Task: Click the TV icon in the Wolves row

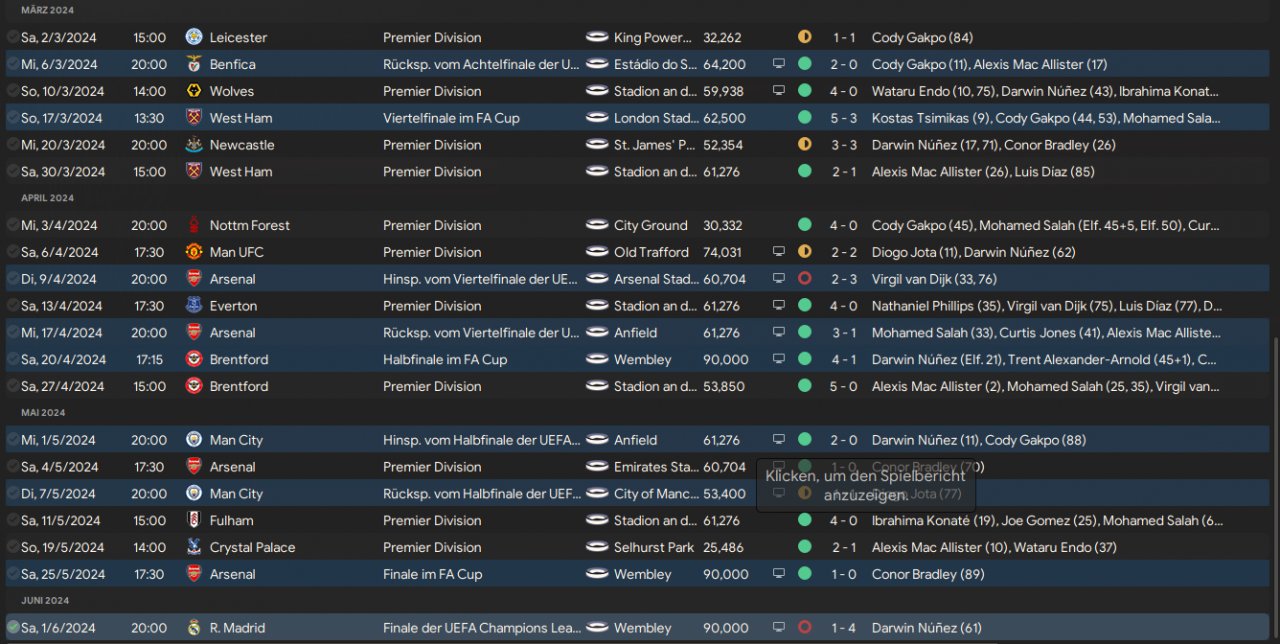Action: 779,91
